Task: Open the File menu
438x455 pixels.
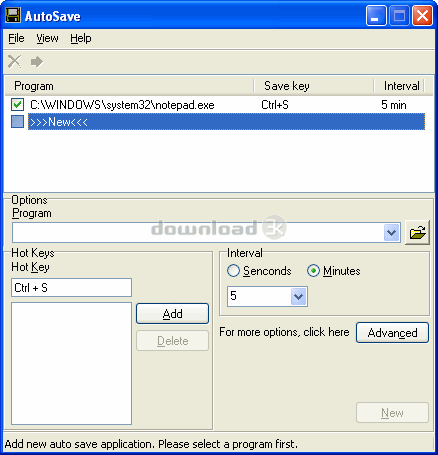Action: 16,38
